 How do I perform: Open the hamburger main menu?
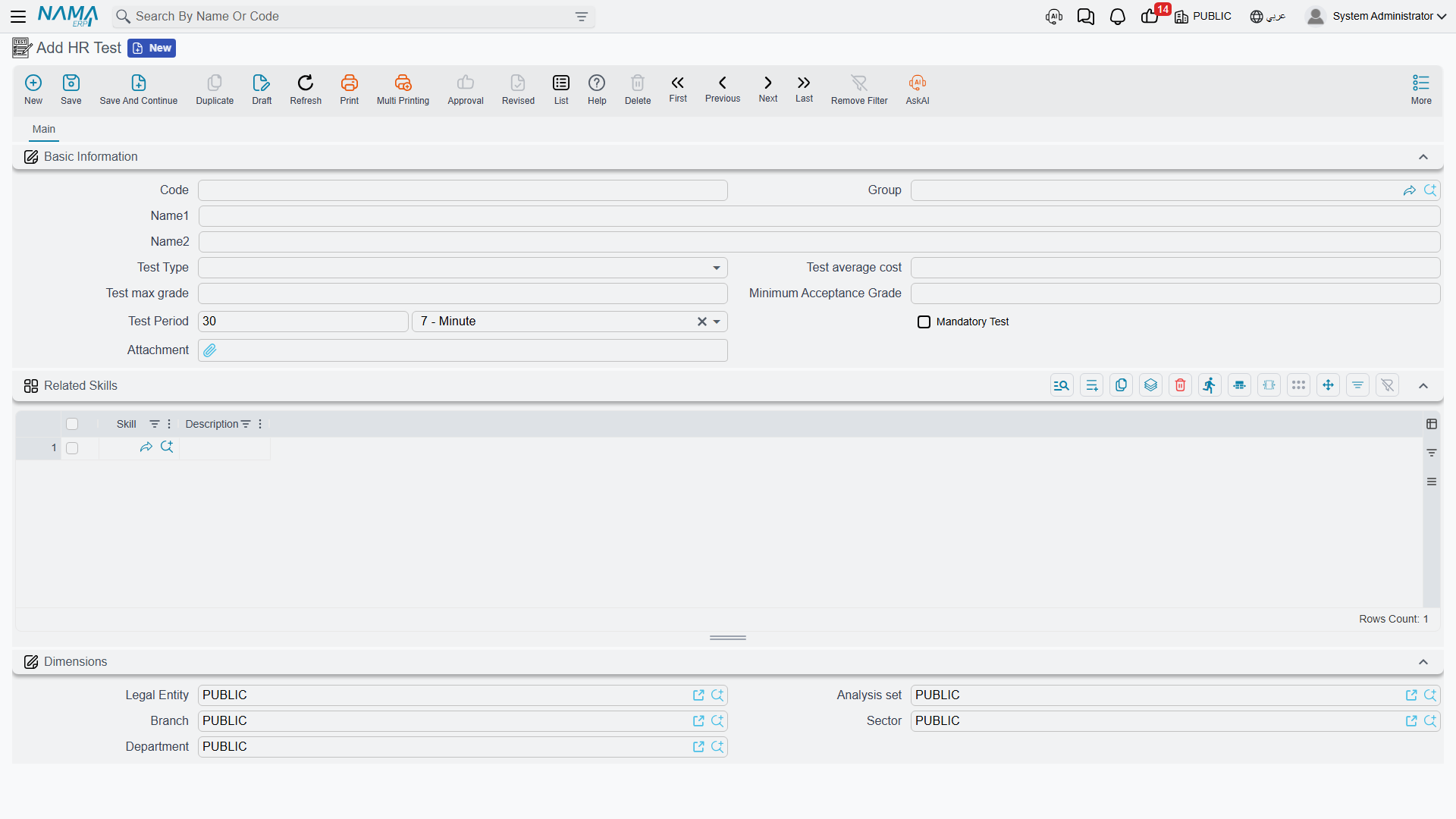18,16
